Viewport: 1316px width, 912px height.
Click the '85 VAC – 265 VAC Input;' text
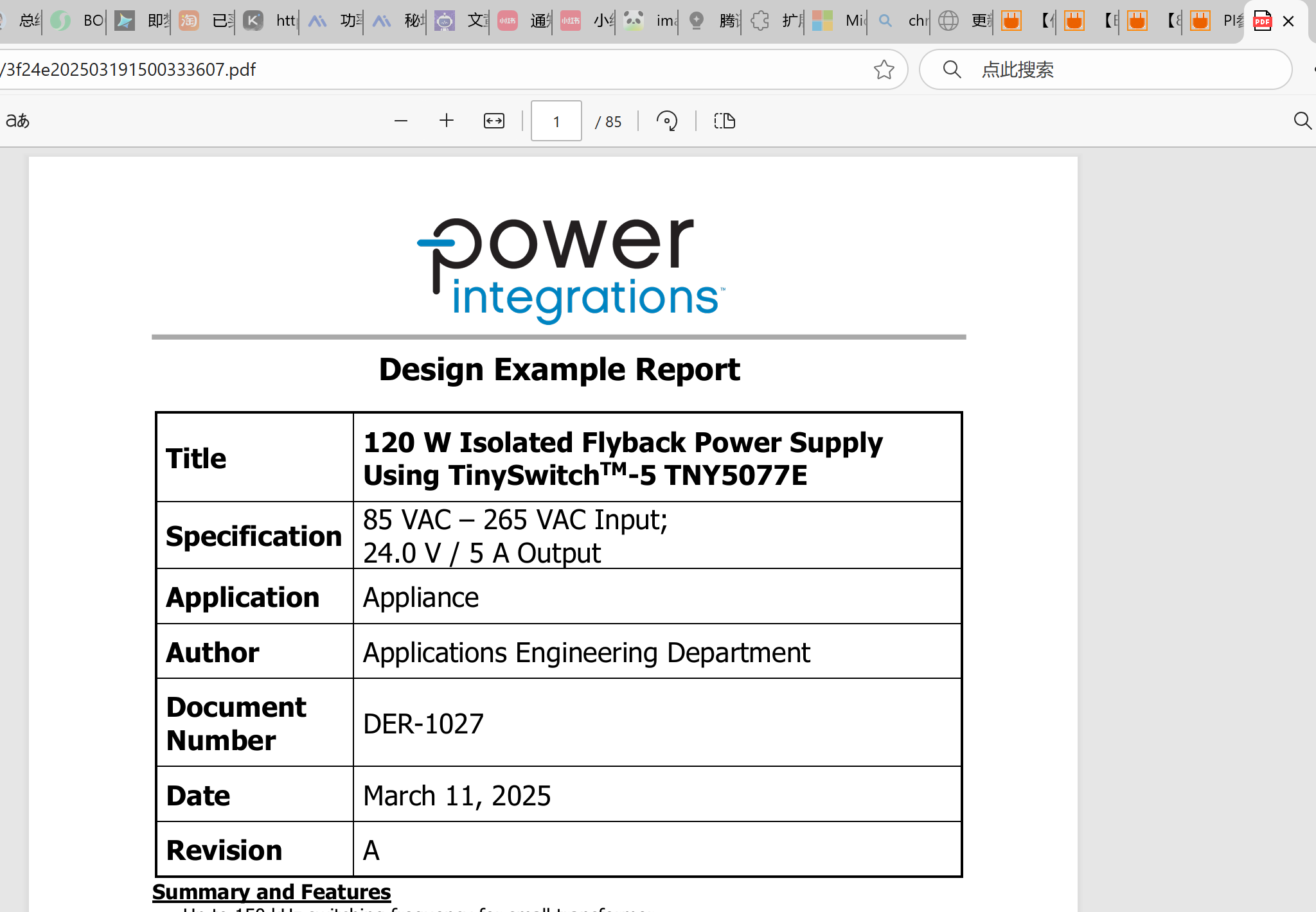(515, 520)
